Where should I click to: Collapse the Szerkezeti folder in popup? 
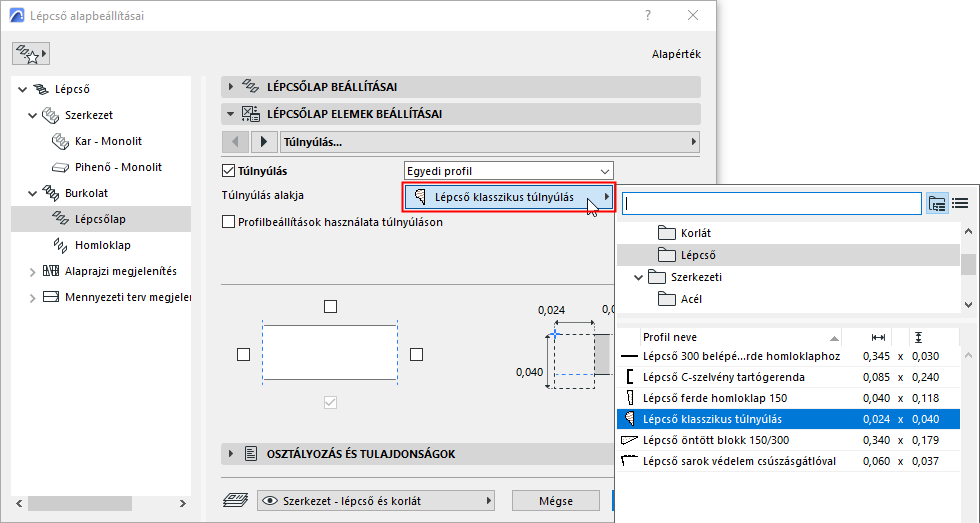638,277
